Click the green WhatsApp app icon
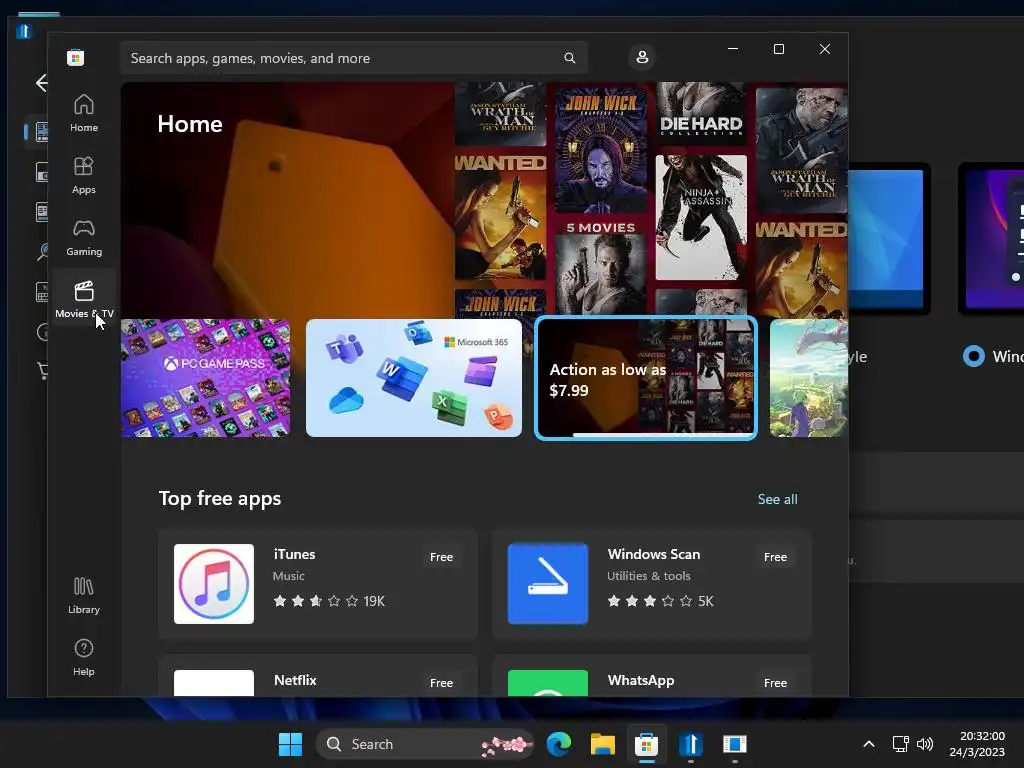This screenshot has height=768, width=1024. [548, 682]
